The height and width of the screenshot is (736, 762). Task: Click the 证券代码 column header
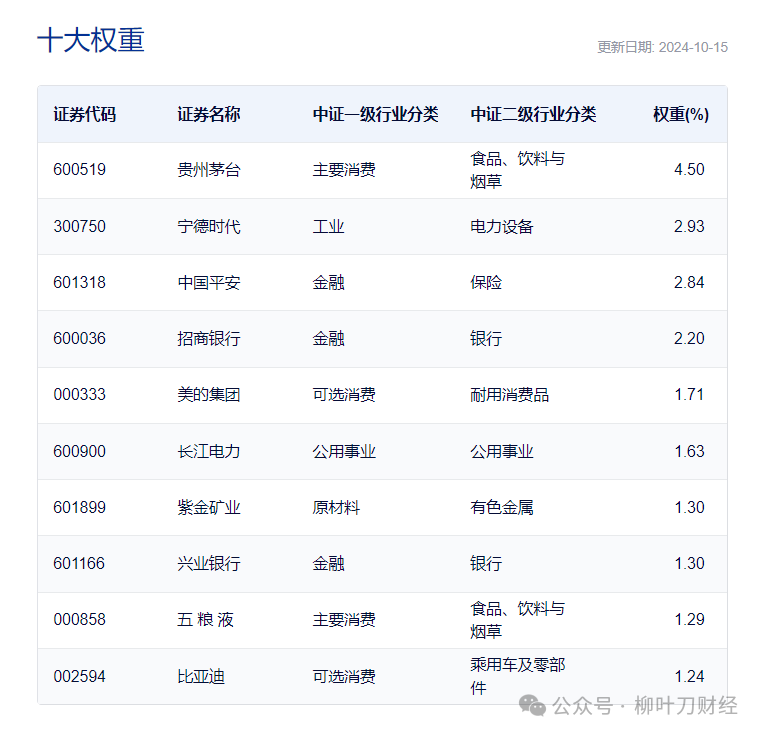tap(85, 115)
